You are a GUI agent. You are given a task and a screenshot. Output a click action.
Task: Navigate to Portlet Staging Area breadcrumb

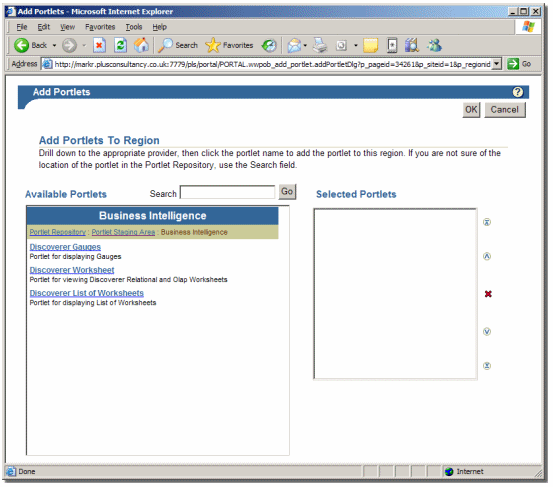[123, 232]
